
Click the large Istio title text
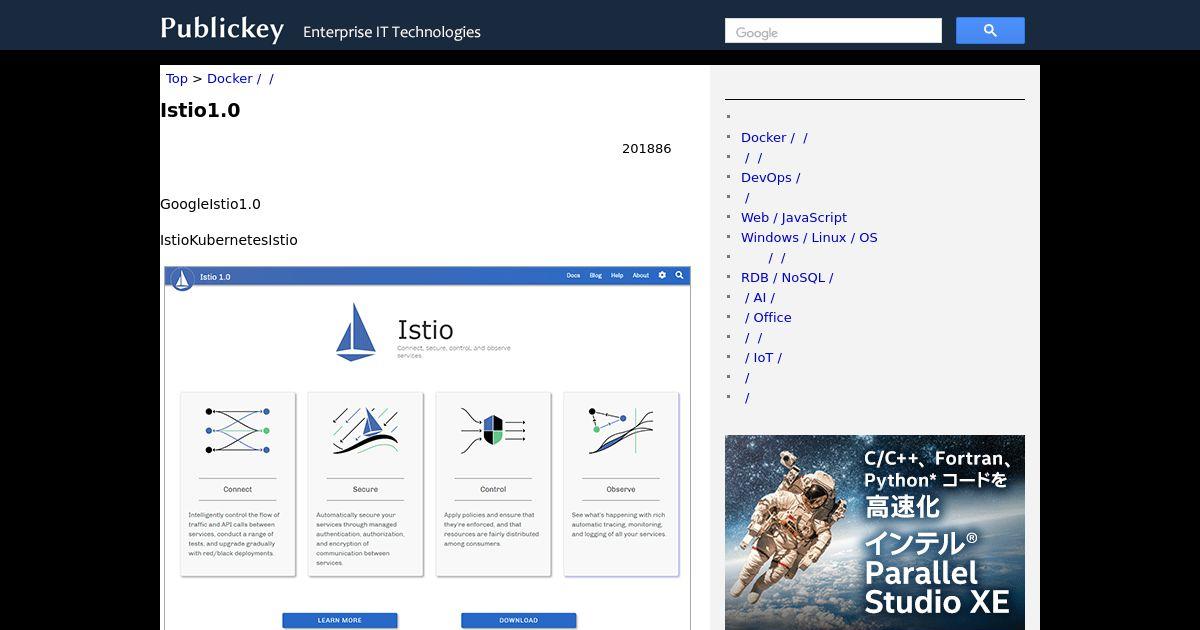[x=425, y=330]
